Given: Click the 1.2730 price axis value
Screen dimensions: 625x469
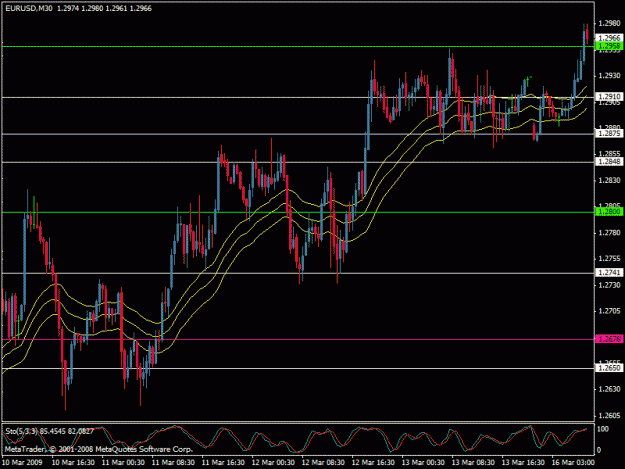Looking at the screenshot, I should tap(609, 285).
